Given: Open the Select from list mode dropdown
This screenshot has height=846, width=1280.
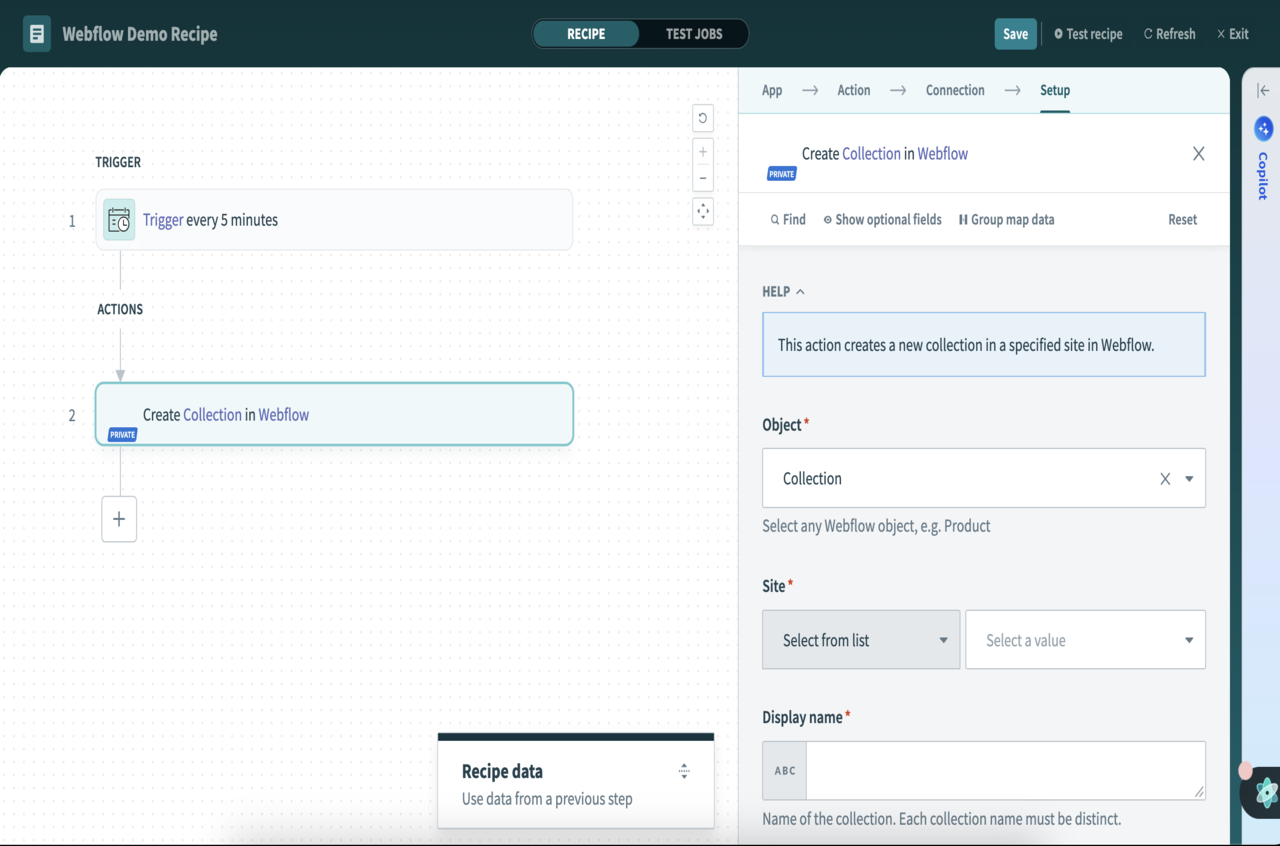Looking at the screenshot, I should pos(861,640).
